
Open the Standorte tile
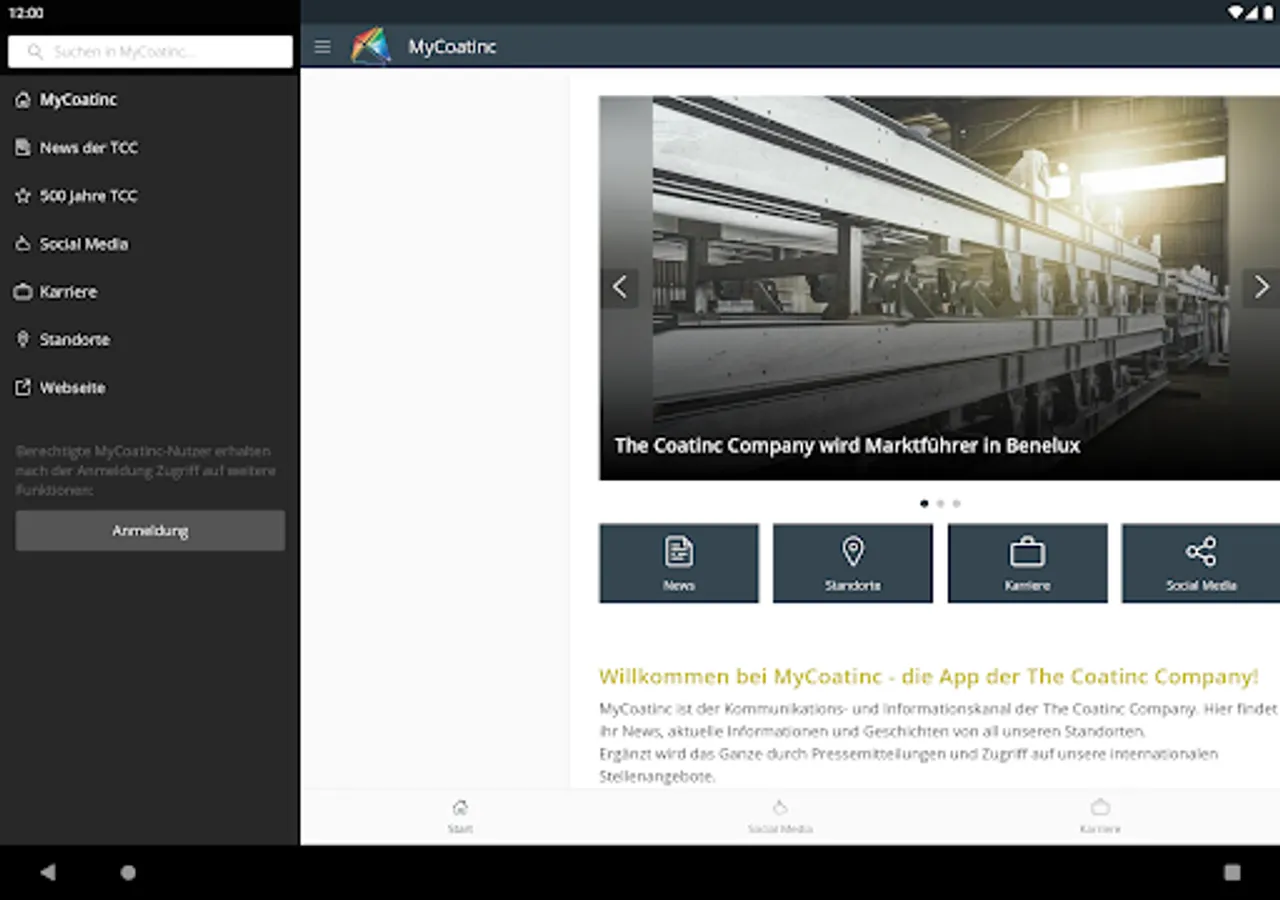pos(853,563)
